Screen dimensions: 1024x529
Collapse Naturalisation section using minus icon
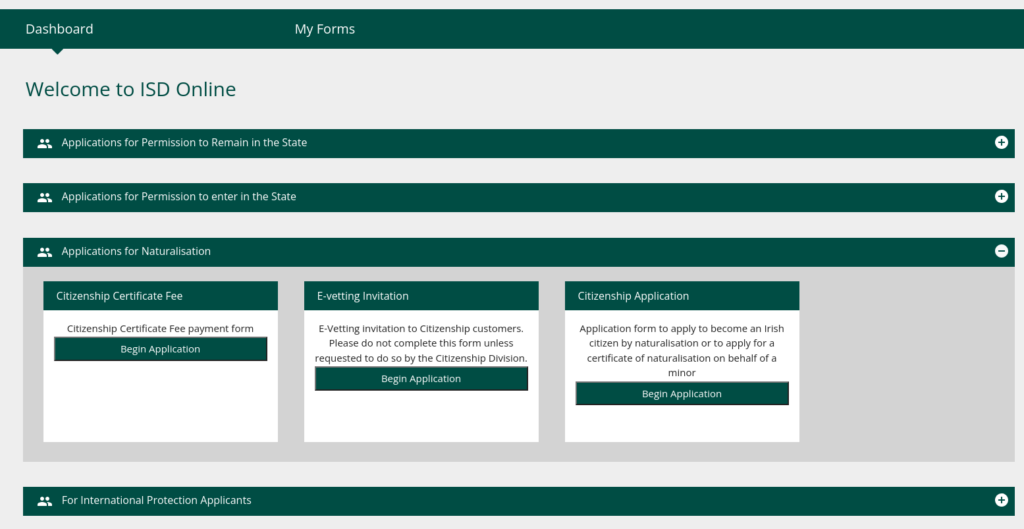pyautogui.click(x=1001, y=252)
